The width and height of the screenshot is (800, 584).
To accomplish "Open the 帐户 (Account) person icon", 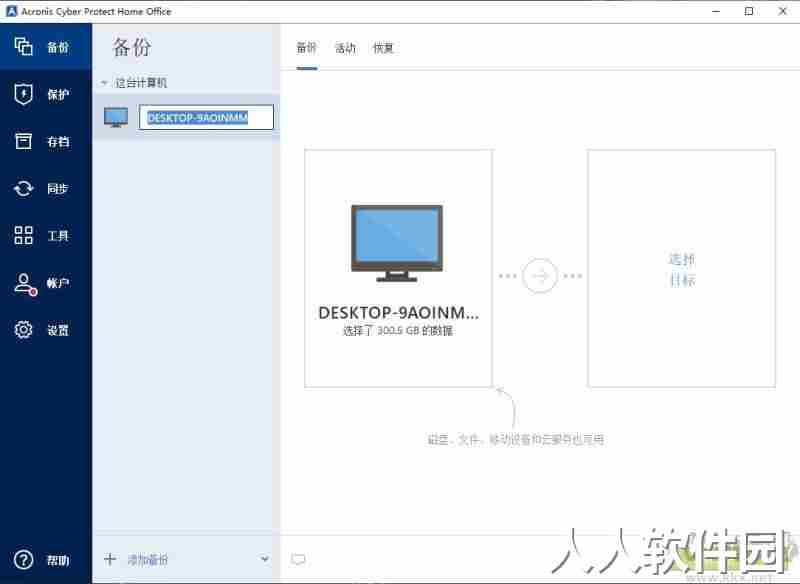I will click(24, 284).
